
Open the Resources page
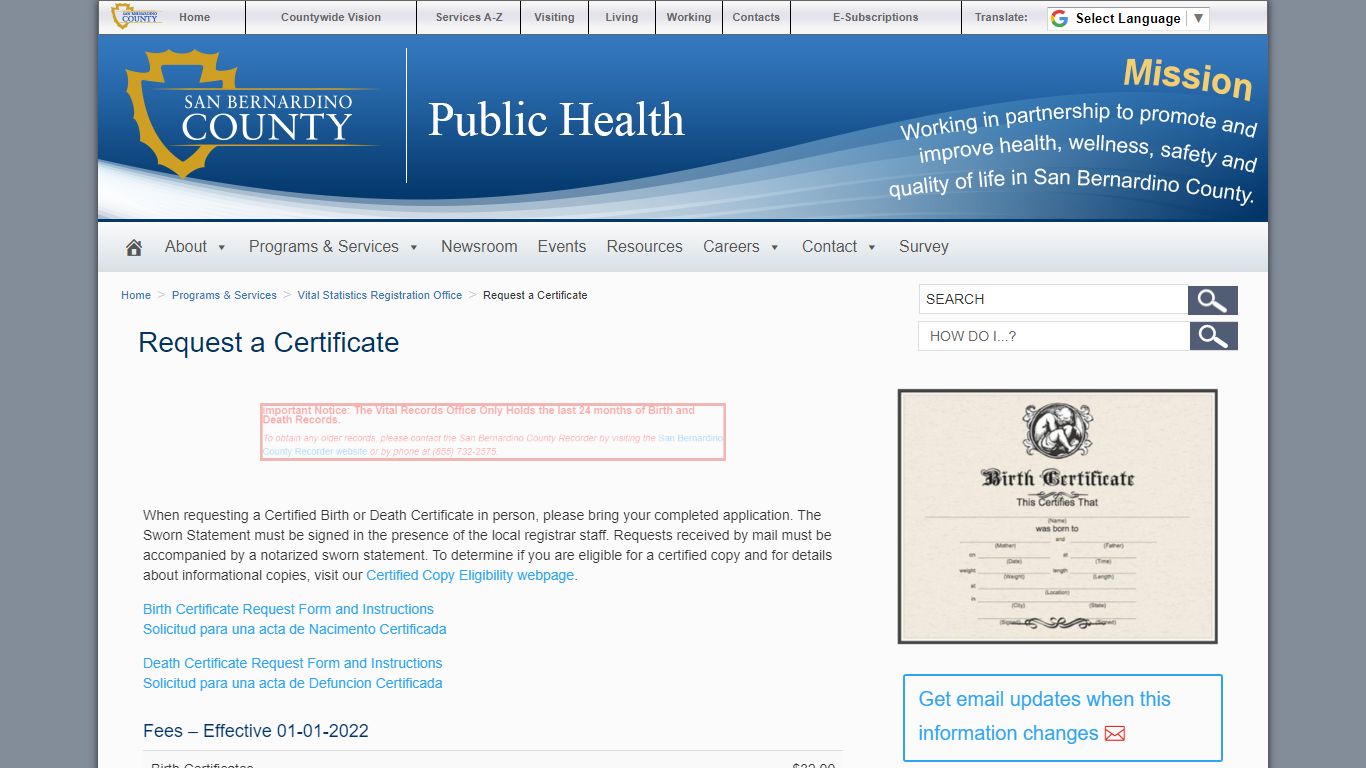(645, 246)
